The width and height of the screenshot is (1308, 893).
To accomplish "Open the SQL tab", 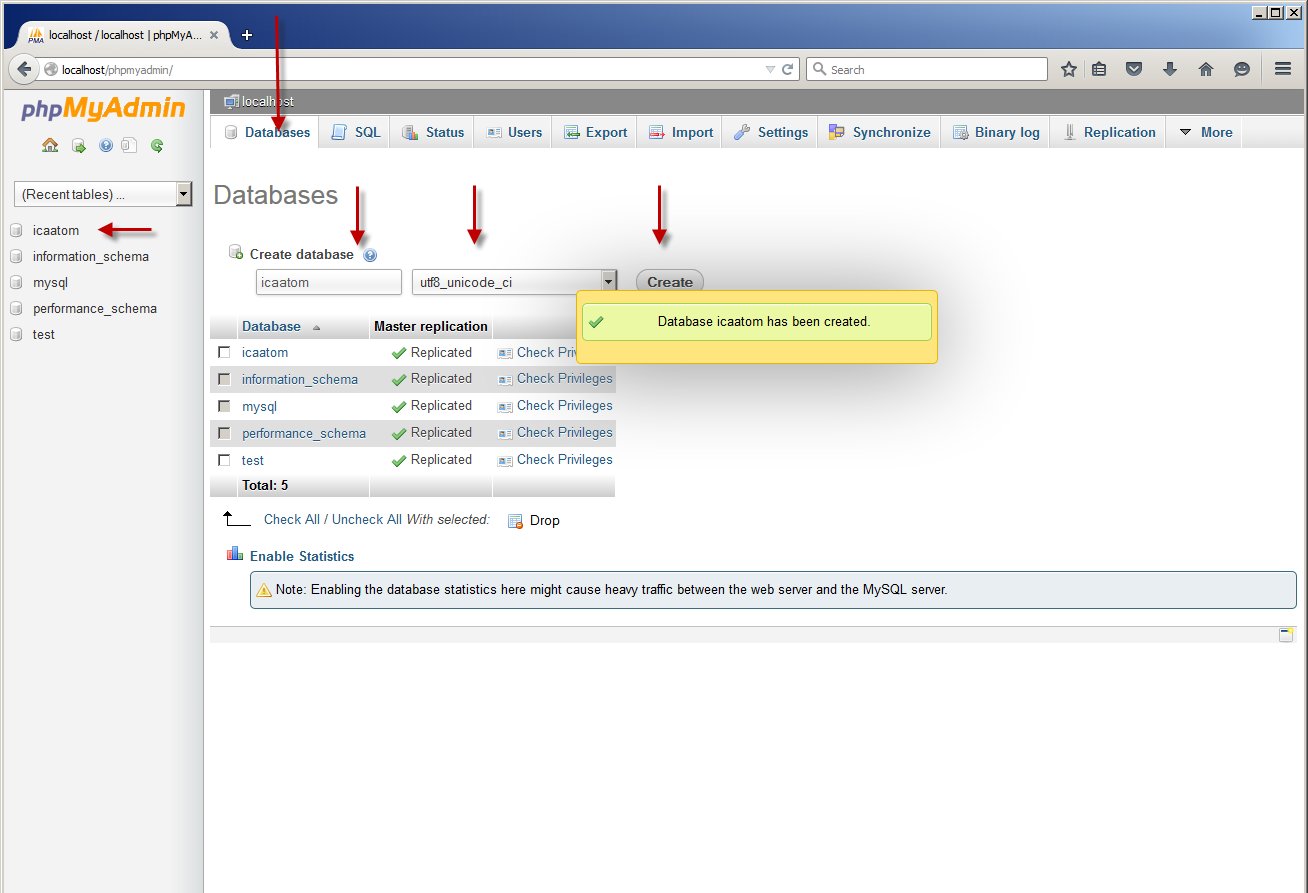I will 356,132.
